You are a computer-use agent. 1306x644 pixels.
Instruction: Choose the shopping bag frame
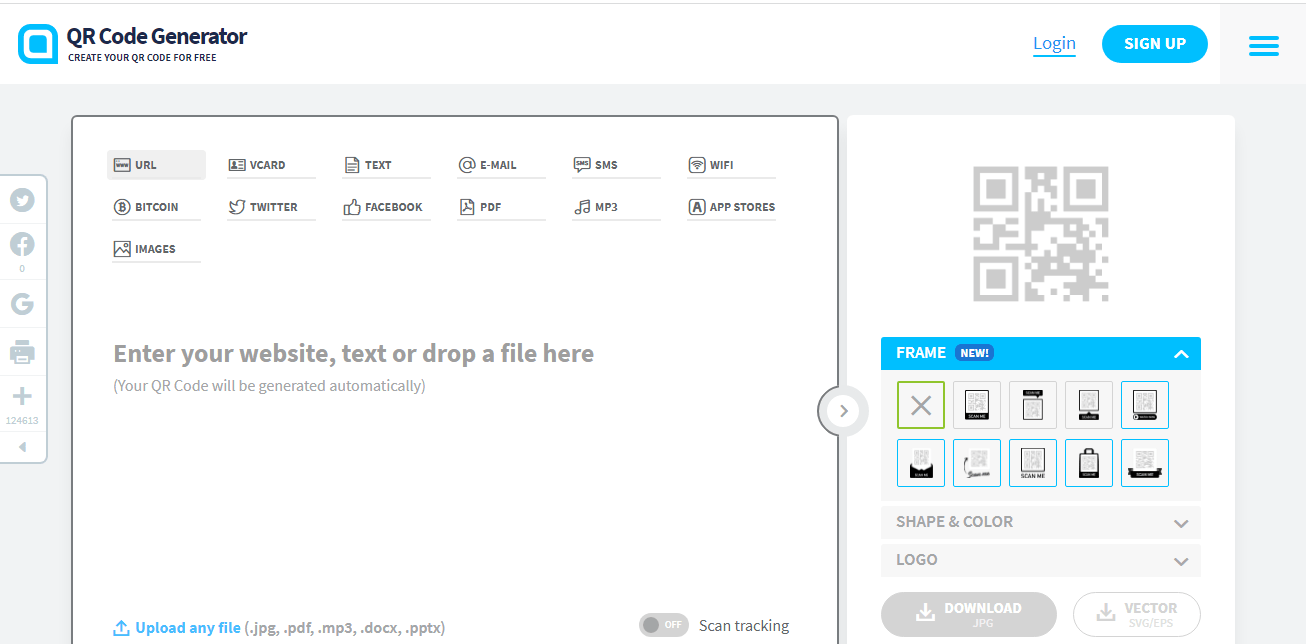[1089, 463]
